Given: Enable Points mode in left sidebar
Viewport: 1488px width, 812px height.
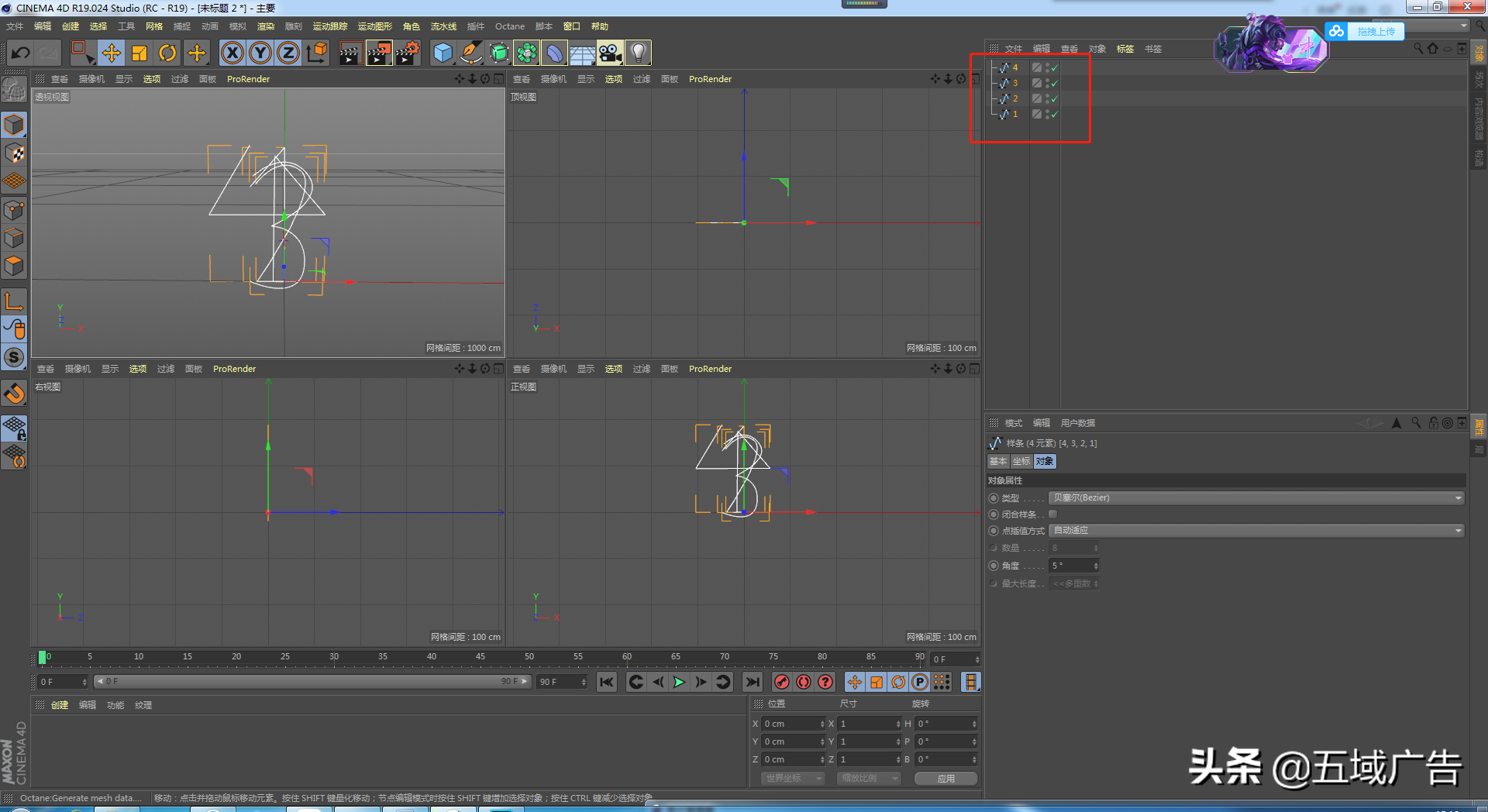Looking at the screenshot, I should 15,210.
